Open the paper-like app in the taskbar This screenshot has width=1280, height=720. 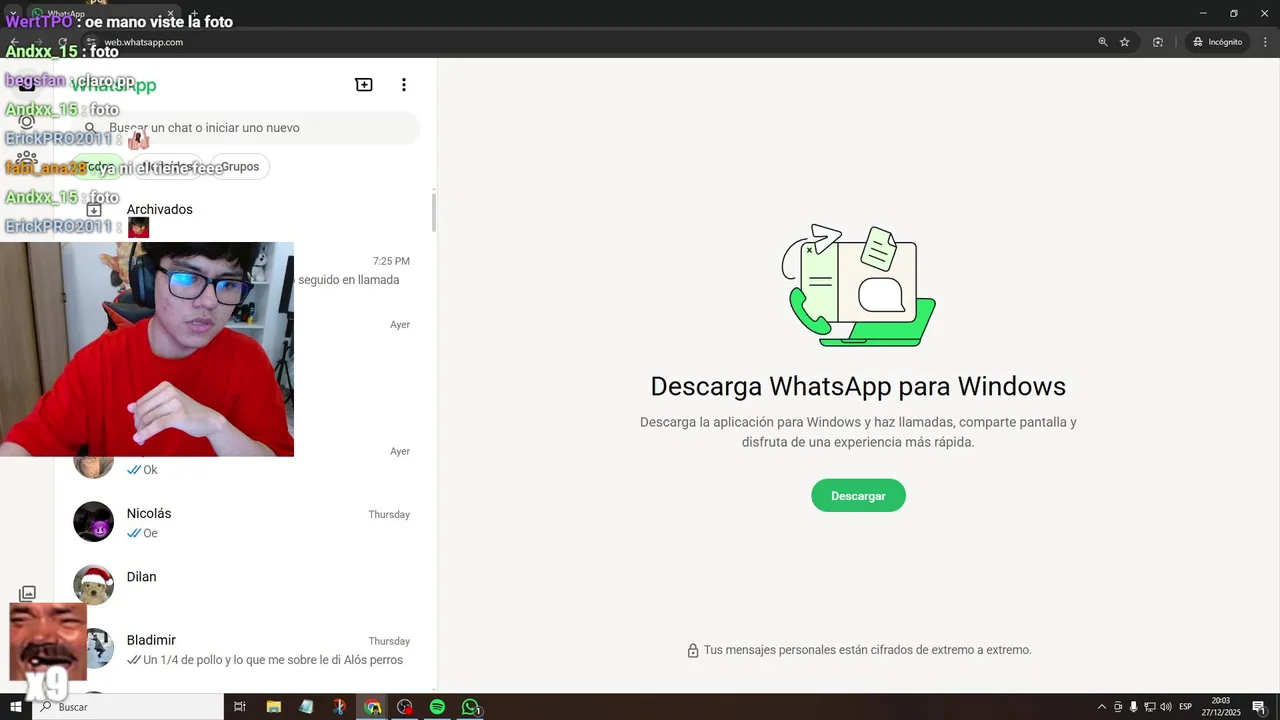tap(306, 707)
